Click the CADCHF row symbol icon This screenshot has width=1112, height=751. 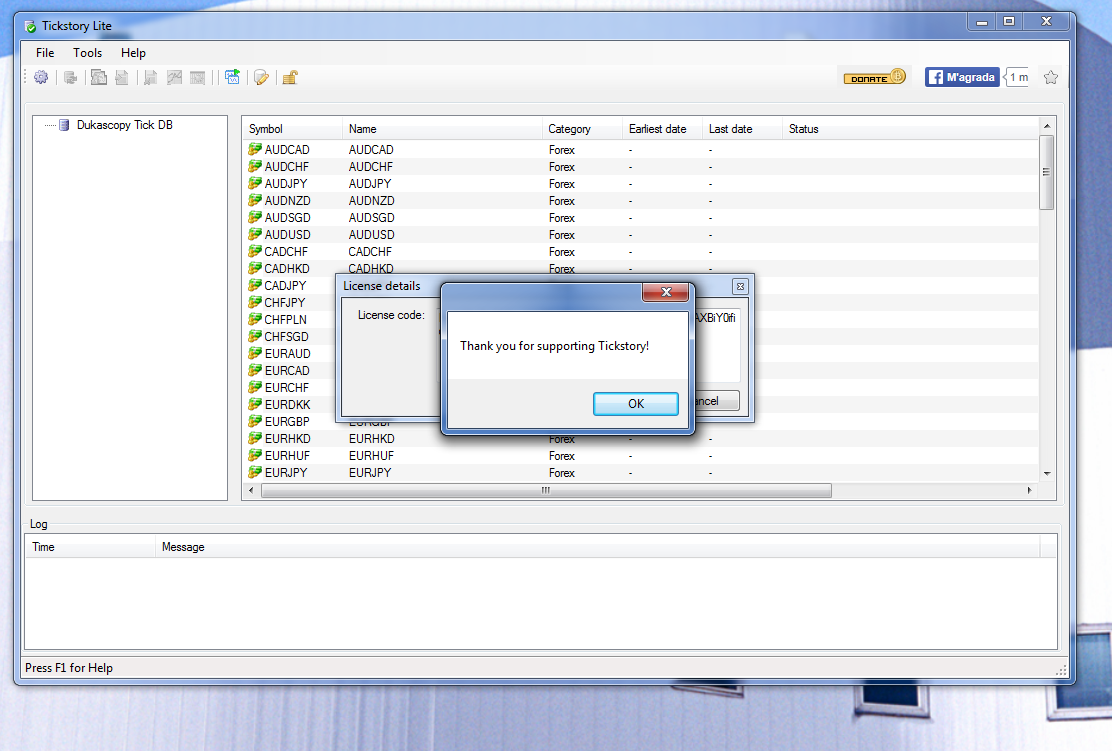[x=255, y=252]
